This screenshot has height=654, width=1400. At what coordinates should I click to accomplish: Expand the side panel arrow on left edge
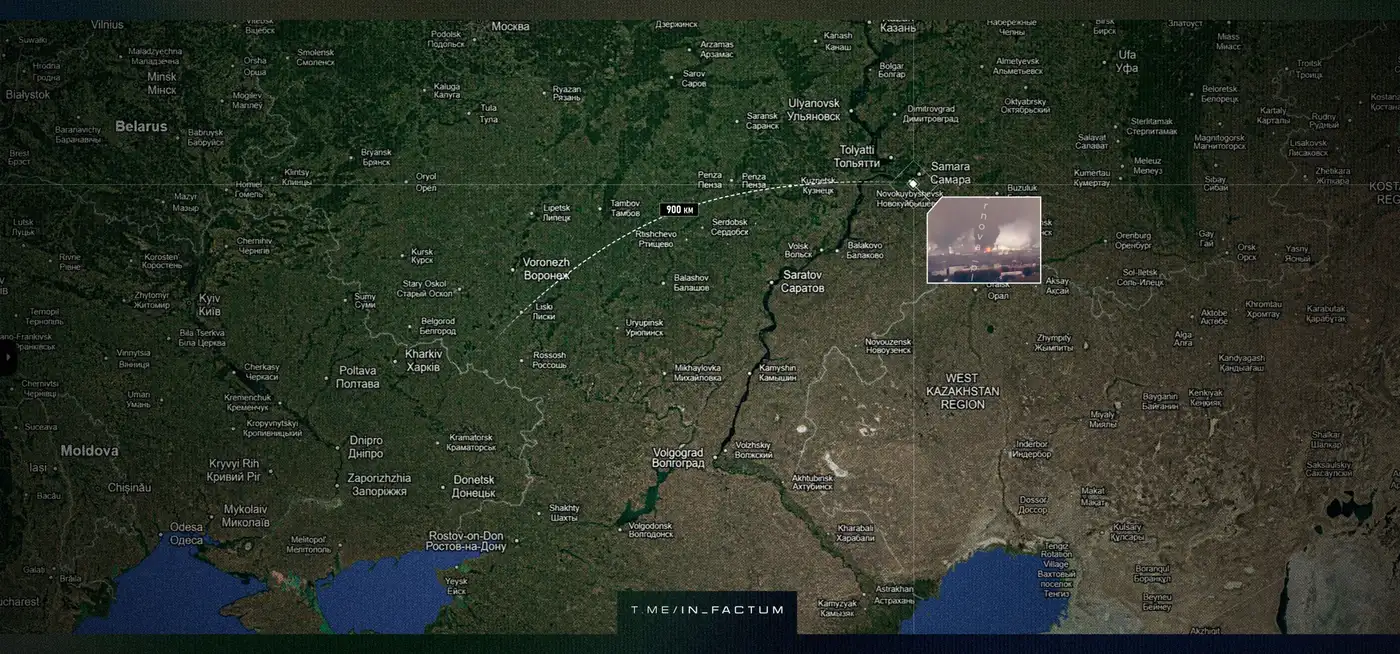[x=5, y=356]
